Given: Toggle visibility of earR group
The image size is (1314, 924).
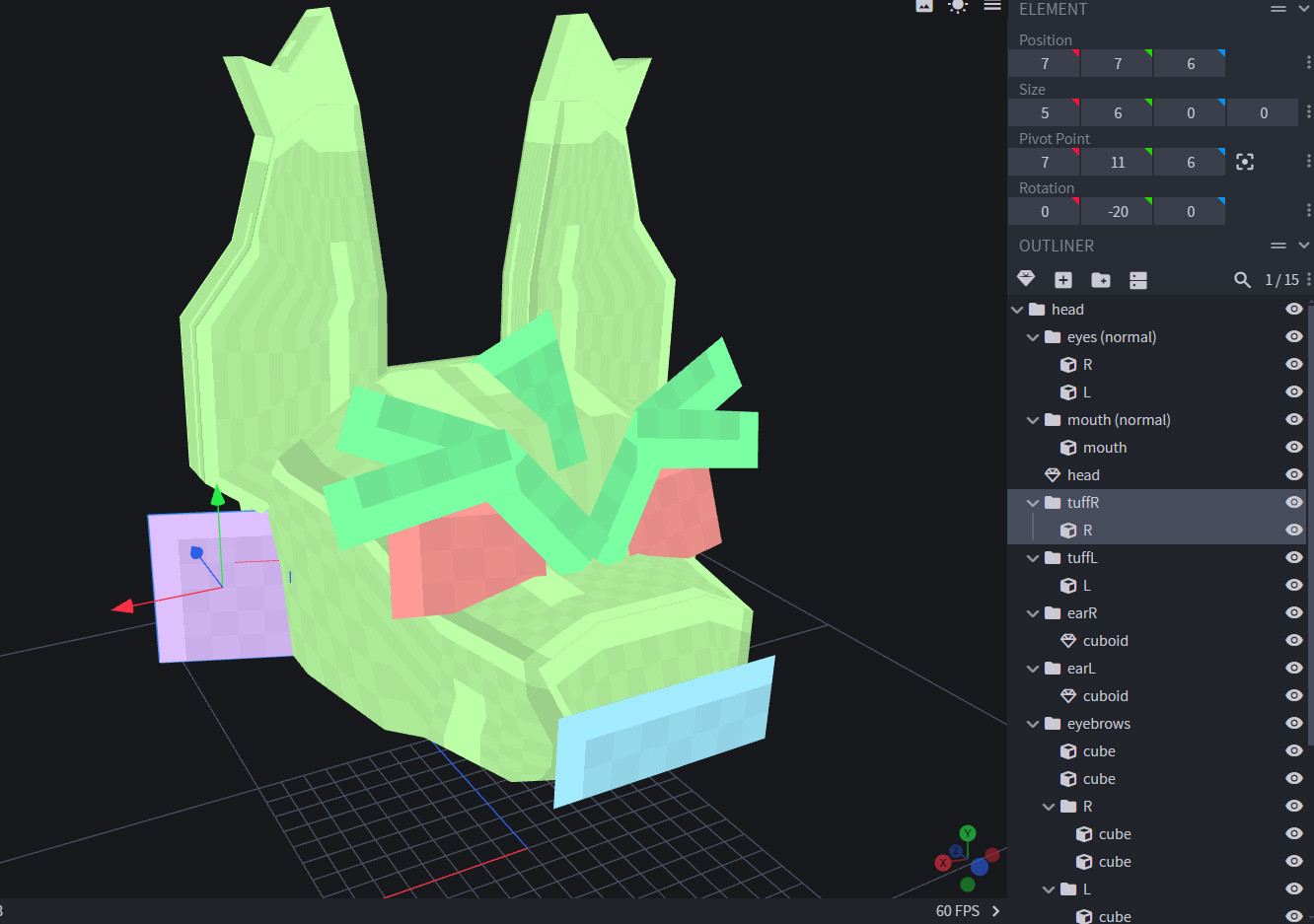Looking at the screenshot, I should click(x=1294, y=613).
